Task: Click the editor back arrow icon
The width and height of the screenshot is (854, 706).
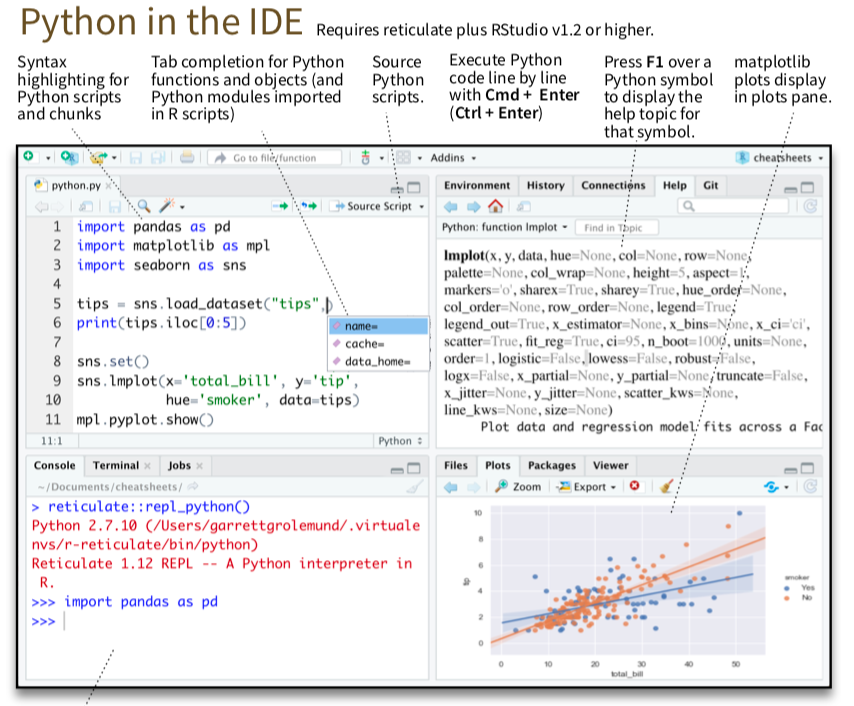Action: pyautogui.click(x=41, y=206)
